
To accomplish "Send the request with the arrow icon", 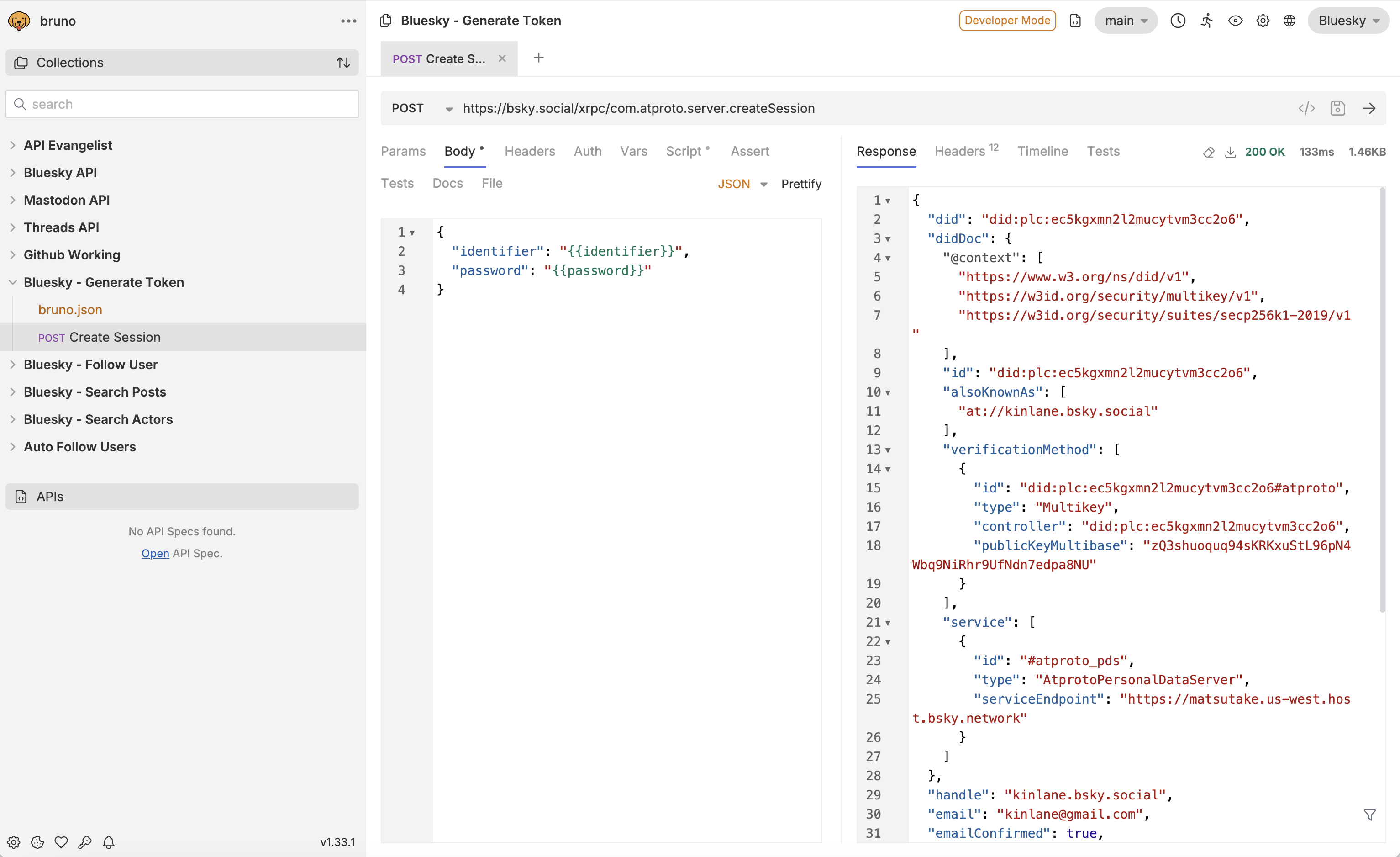I will (x=1369, y=108).
